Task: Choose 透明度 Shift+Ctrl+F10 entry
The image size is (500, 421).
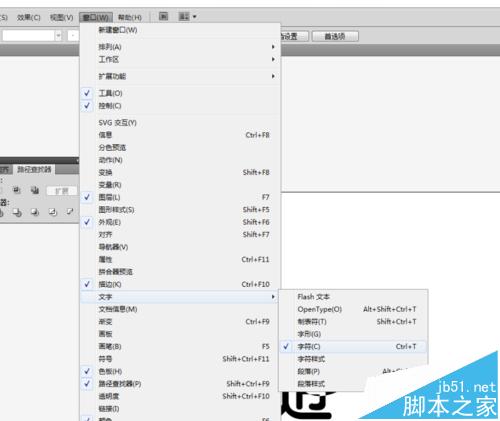Action: click(180, 396)
